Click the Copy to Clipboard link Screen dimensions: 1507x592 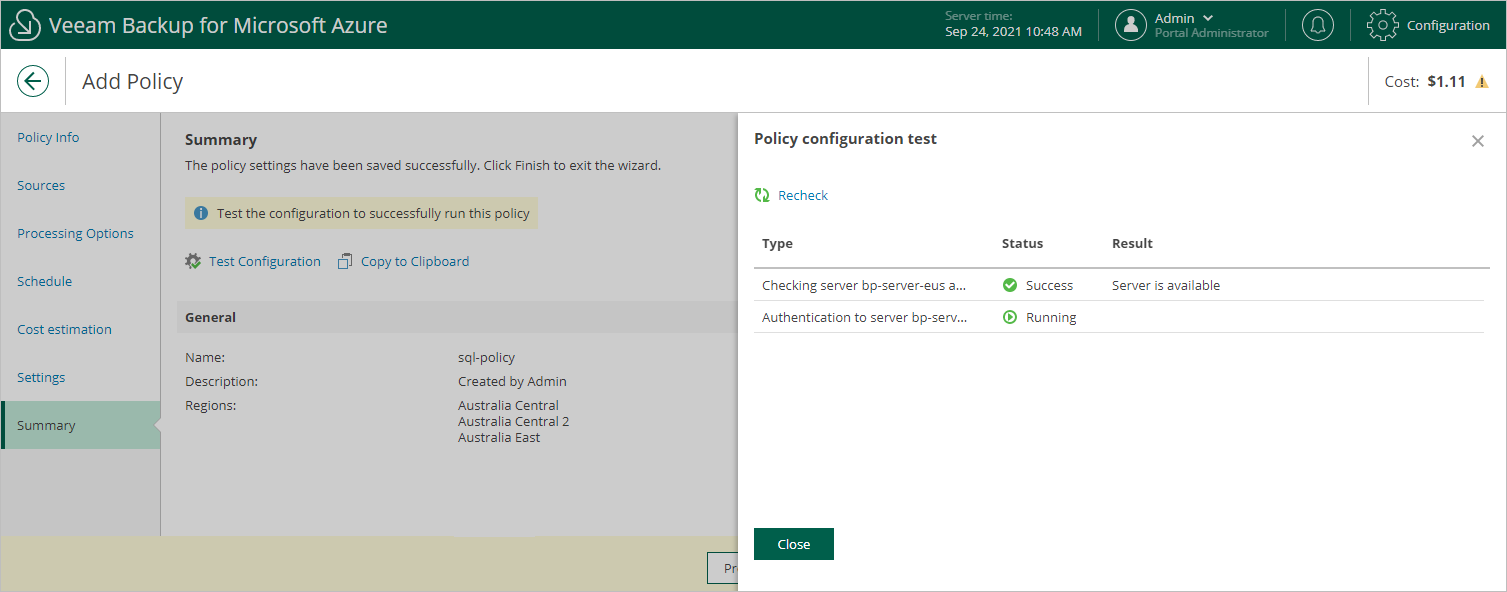click(x=415, y=261)
